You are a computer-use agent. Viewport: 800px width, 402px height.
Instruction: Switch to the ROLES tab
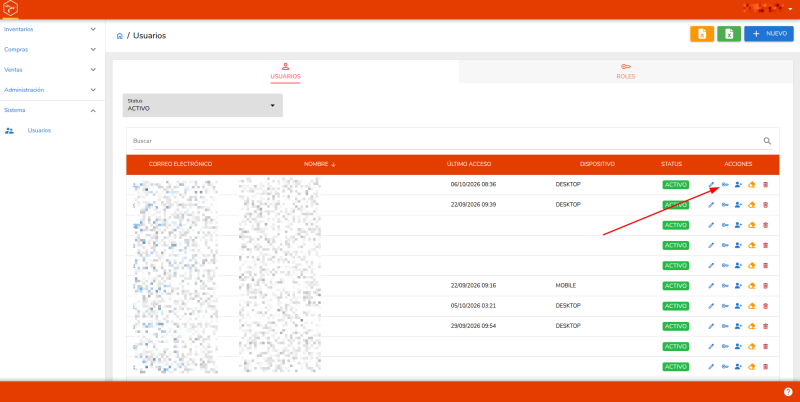coord(626,72)
